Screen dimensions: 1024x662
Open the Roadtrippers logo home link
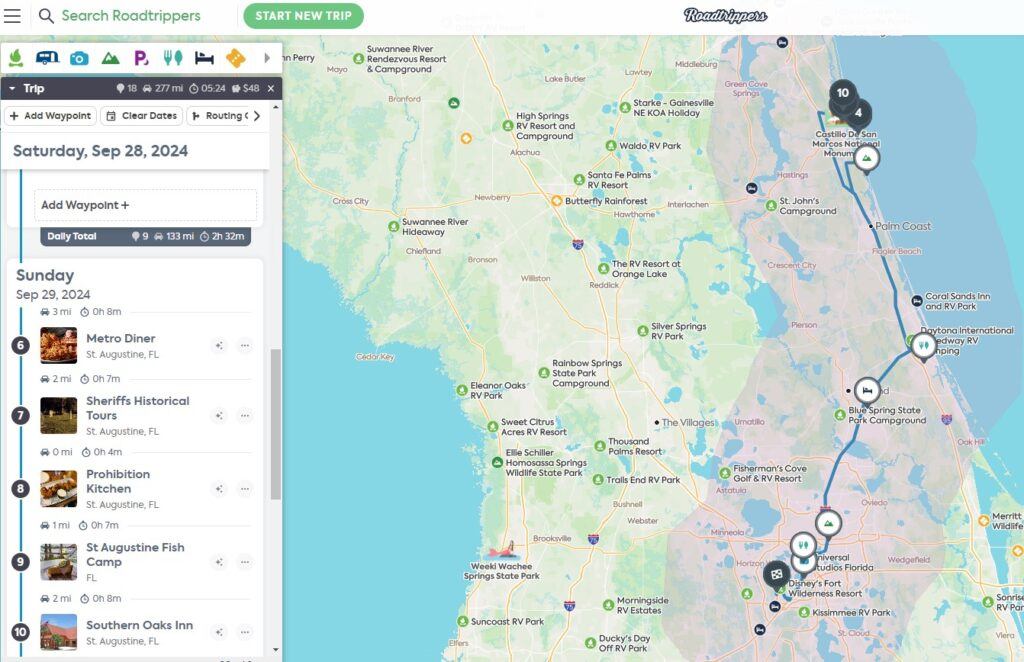(x=725, y=15)
